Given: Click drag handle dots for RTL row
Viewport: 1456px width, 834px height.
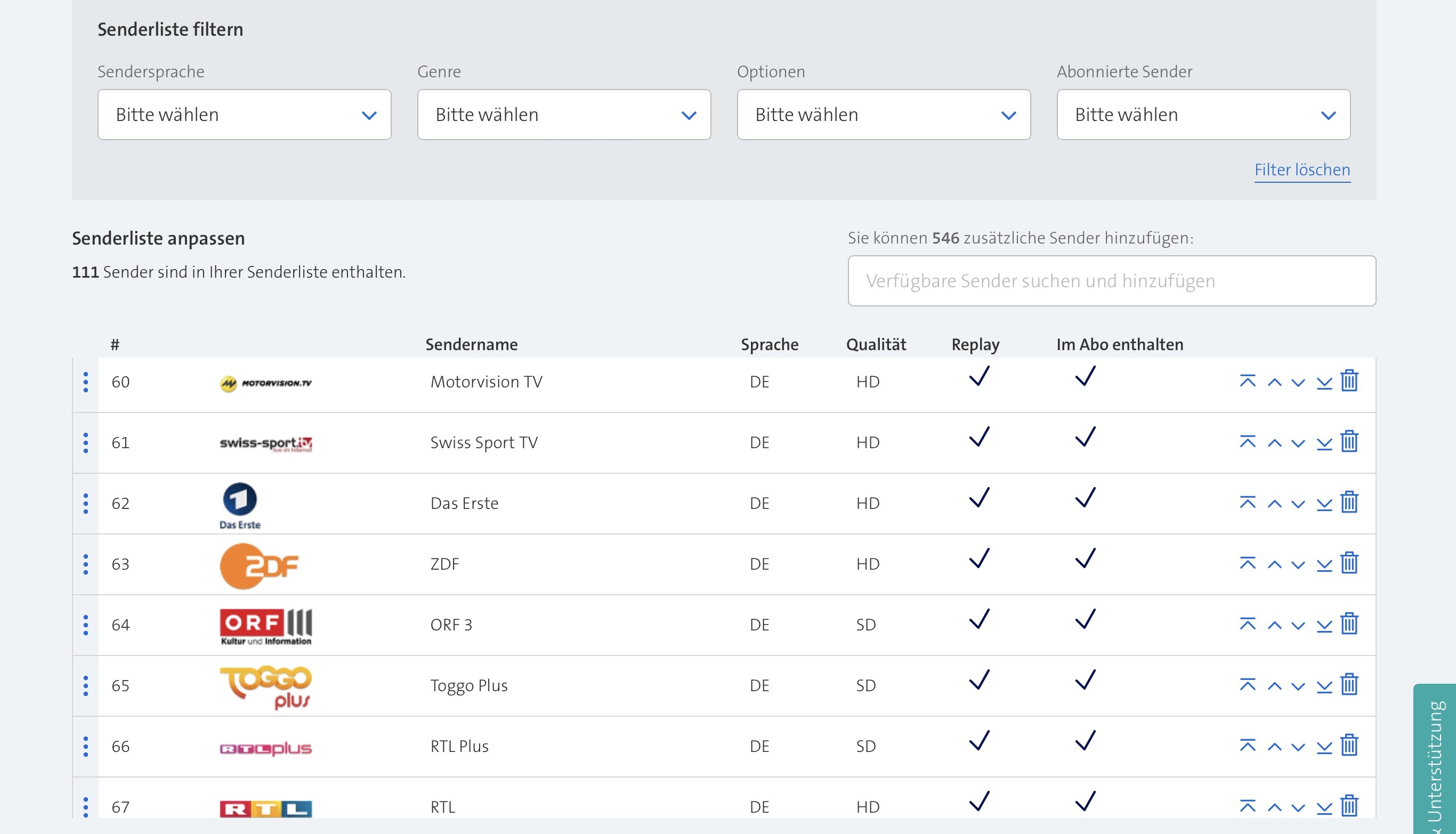Looking at the screenshot, I should [86, 806].
